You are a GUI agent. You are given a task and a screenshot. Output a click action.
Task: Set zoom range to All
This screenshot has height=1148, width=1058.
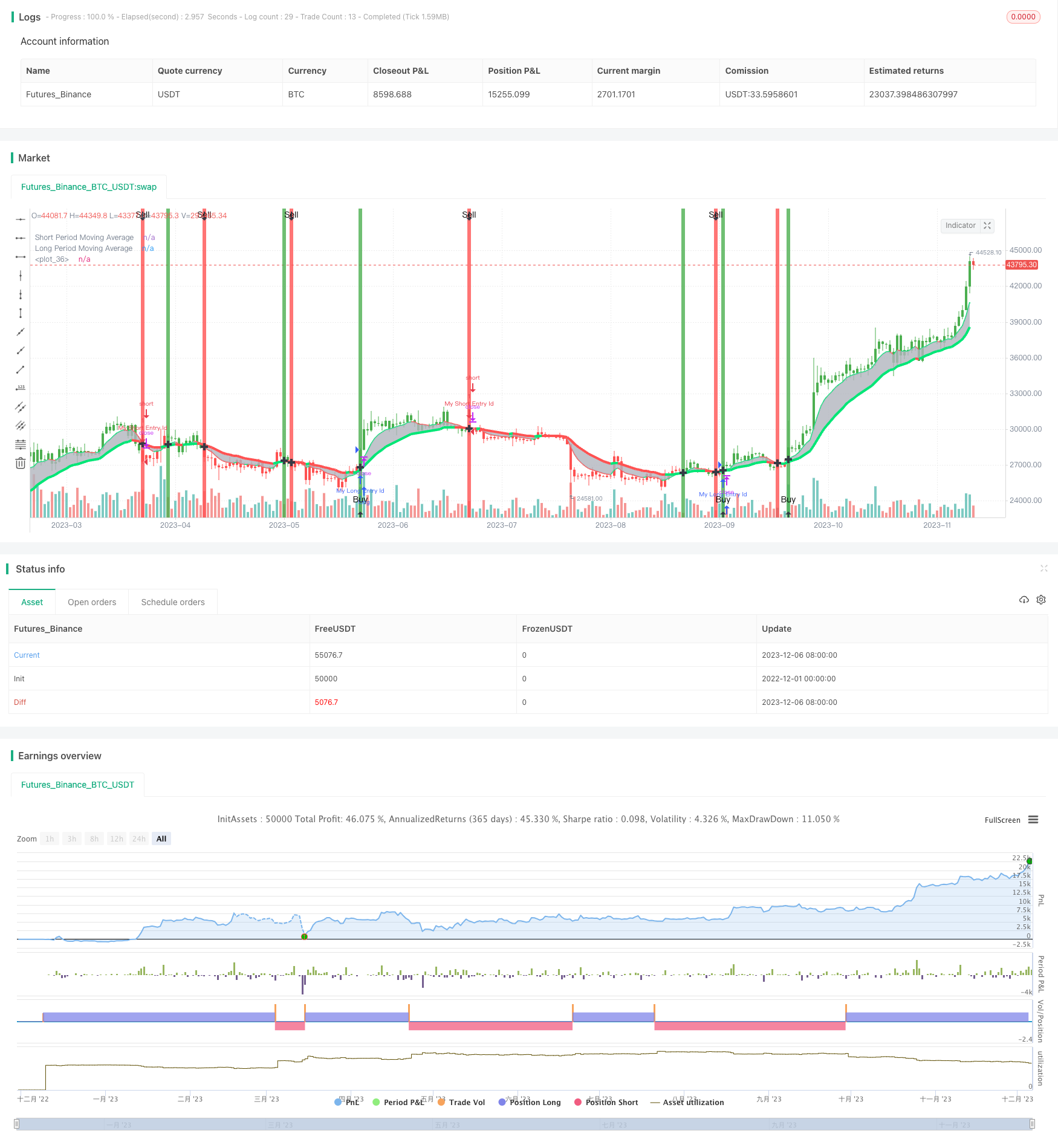[x=161, y=839]
